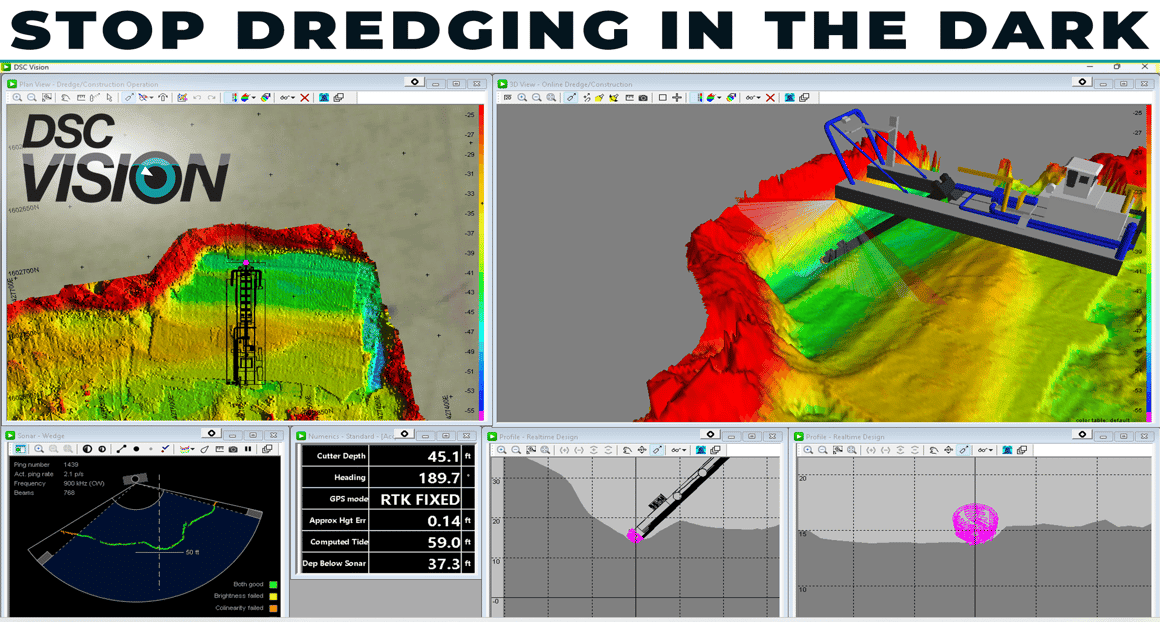The width and height of the screenshot is (1160, 622).
Task: Pause the Sonar Wedge display
Action: (248, 450)
